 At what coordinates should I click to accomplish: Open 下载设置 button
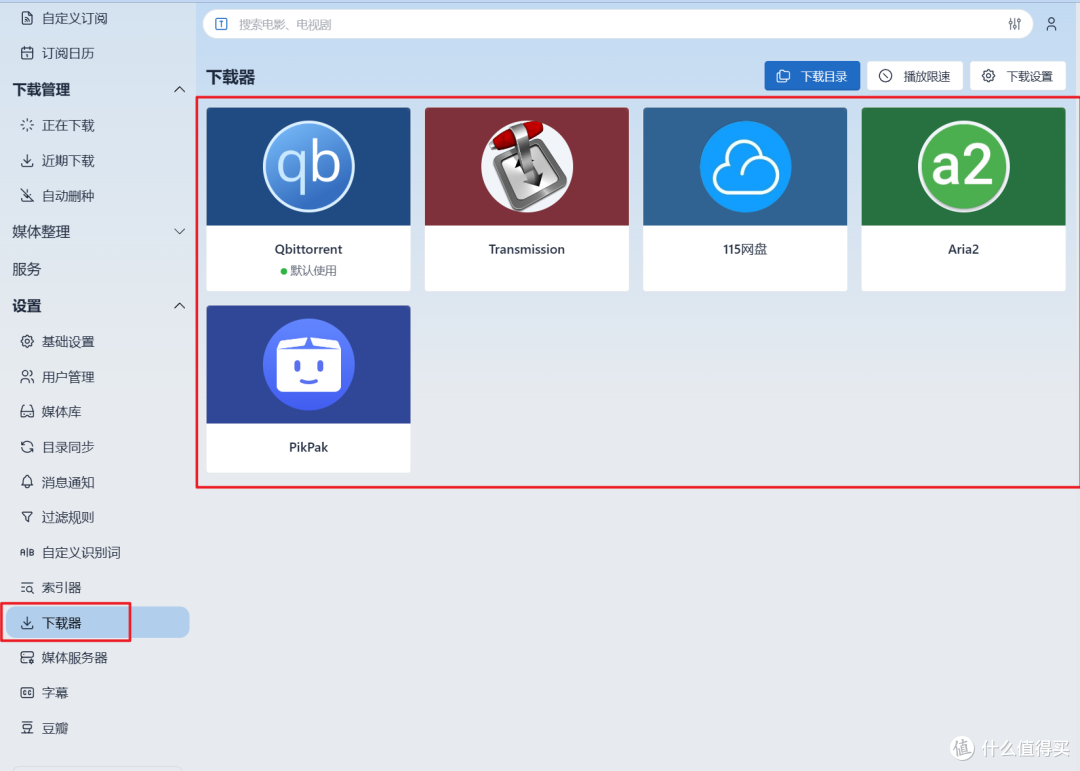[1018, 76]
